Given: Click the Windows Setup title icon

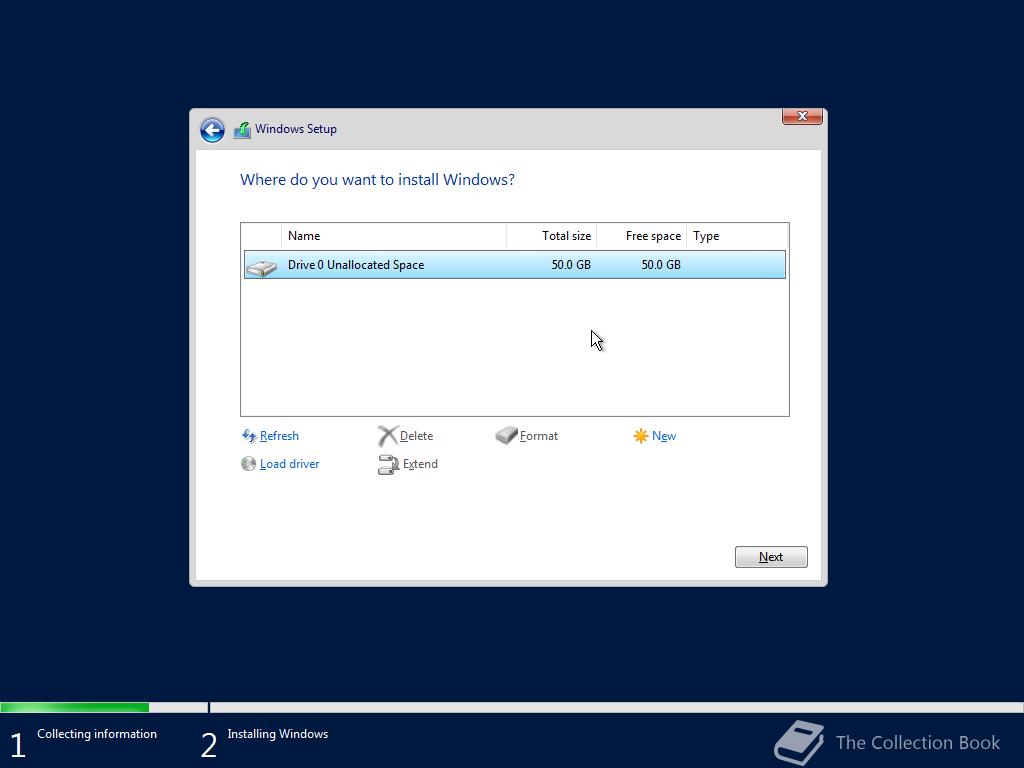Looking at the screenshot, I should [242, 130].
